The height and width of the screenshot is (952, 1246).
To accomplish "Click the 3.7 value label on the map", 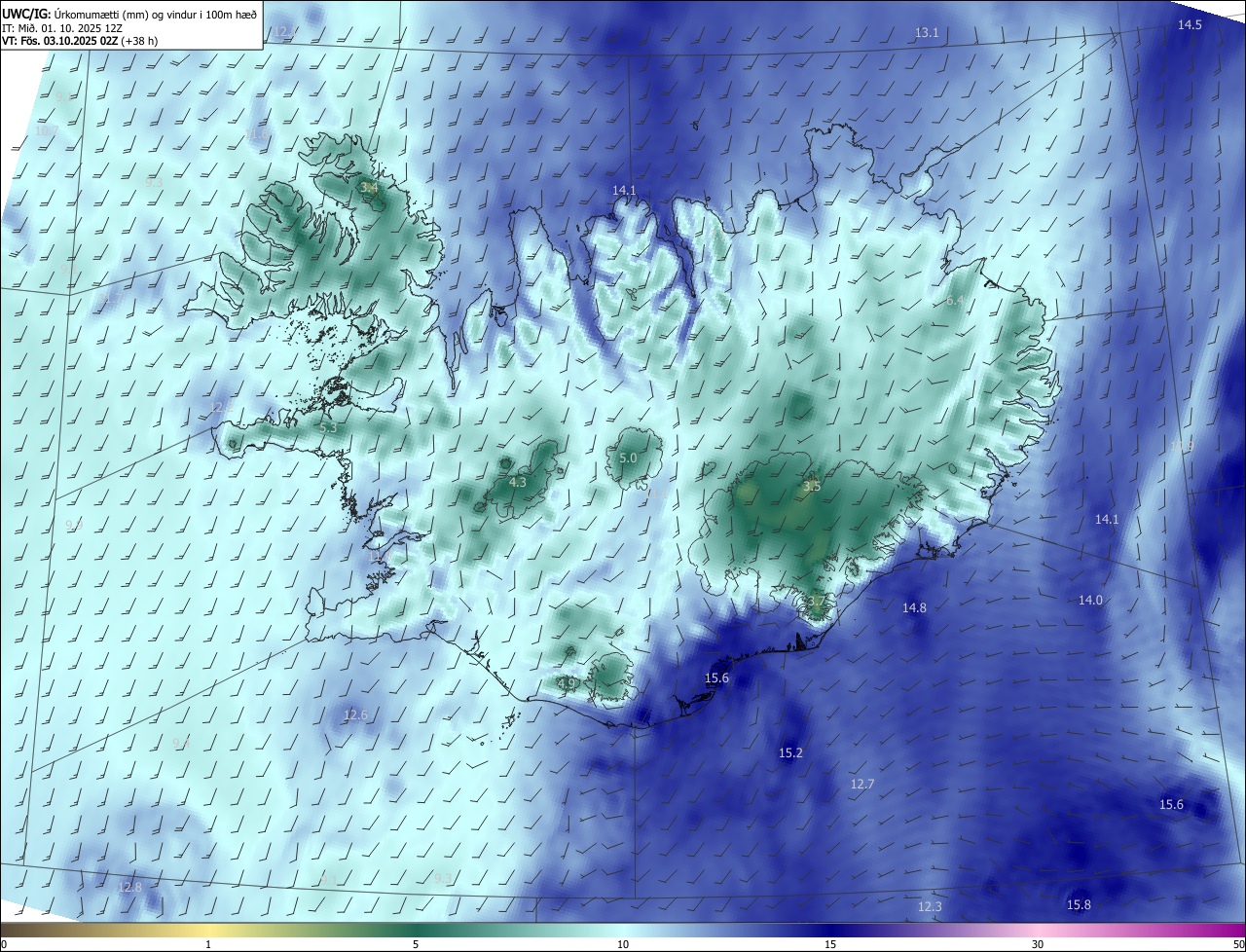I will [815, 602].
